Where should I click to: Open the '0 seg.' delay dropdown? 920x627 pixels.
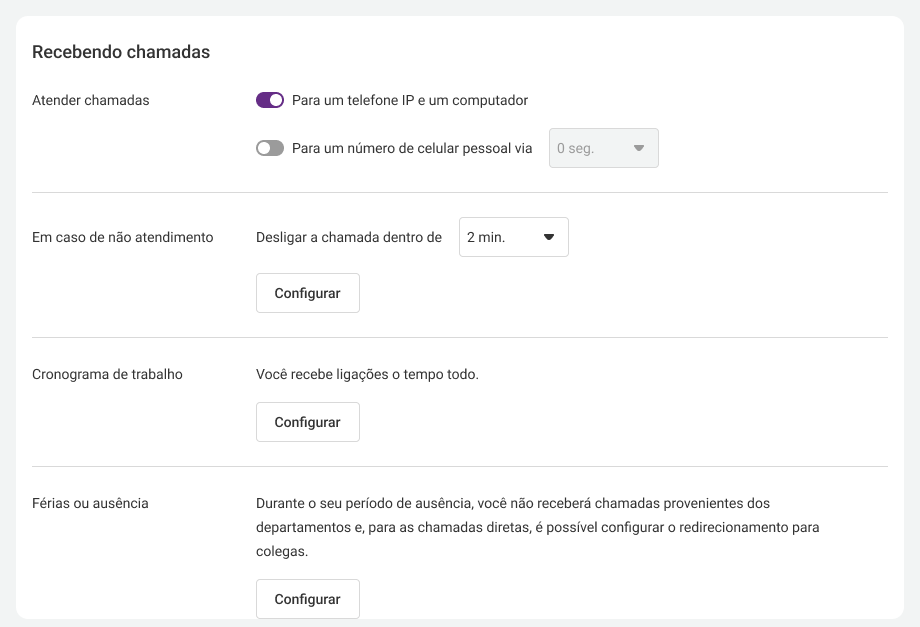(604, 148)
